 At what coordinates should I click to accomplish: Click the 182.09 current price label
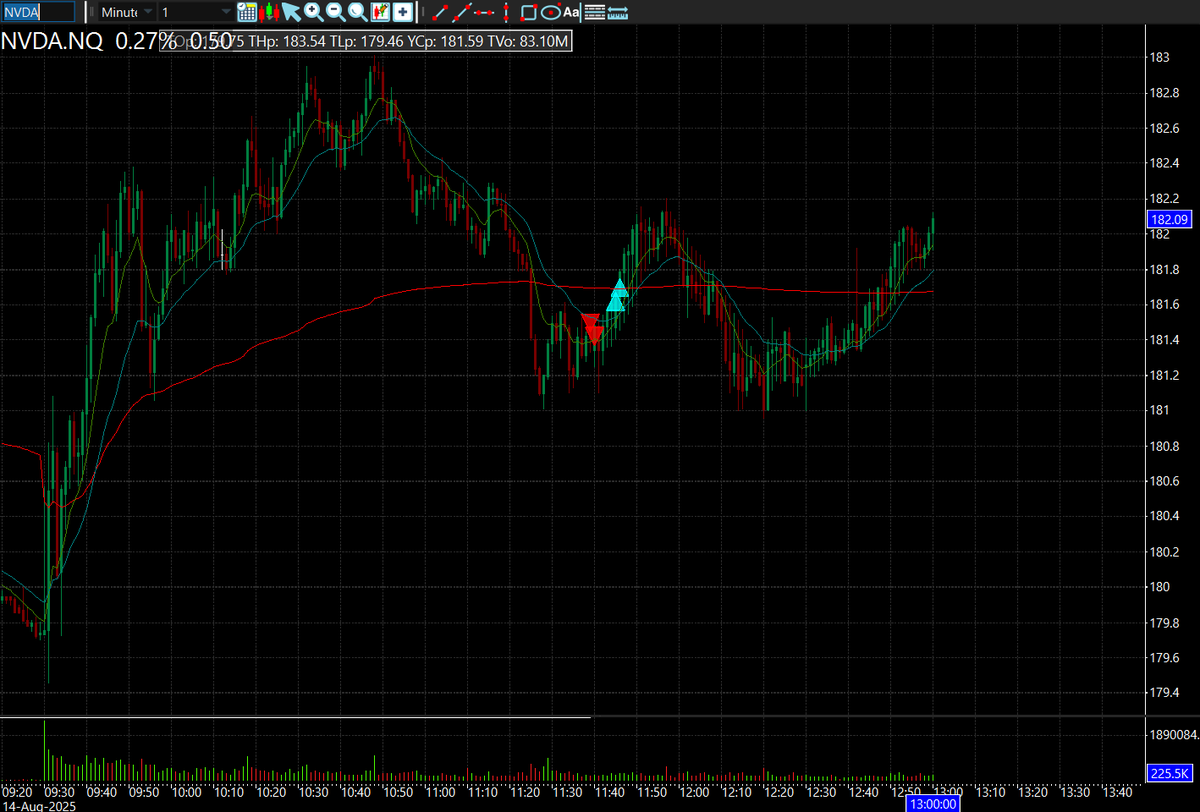tap(1168, 218)
